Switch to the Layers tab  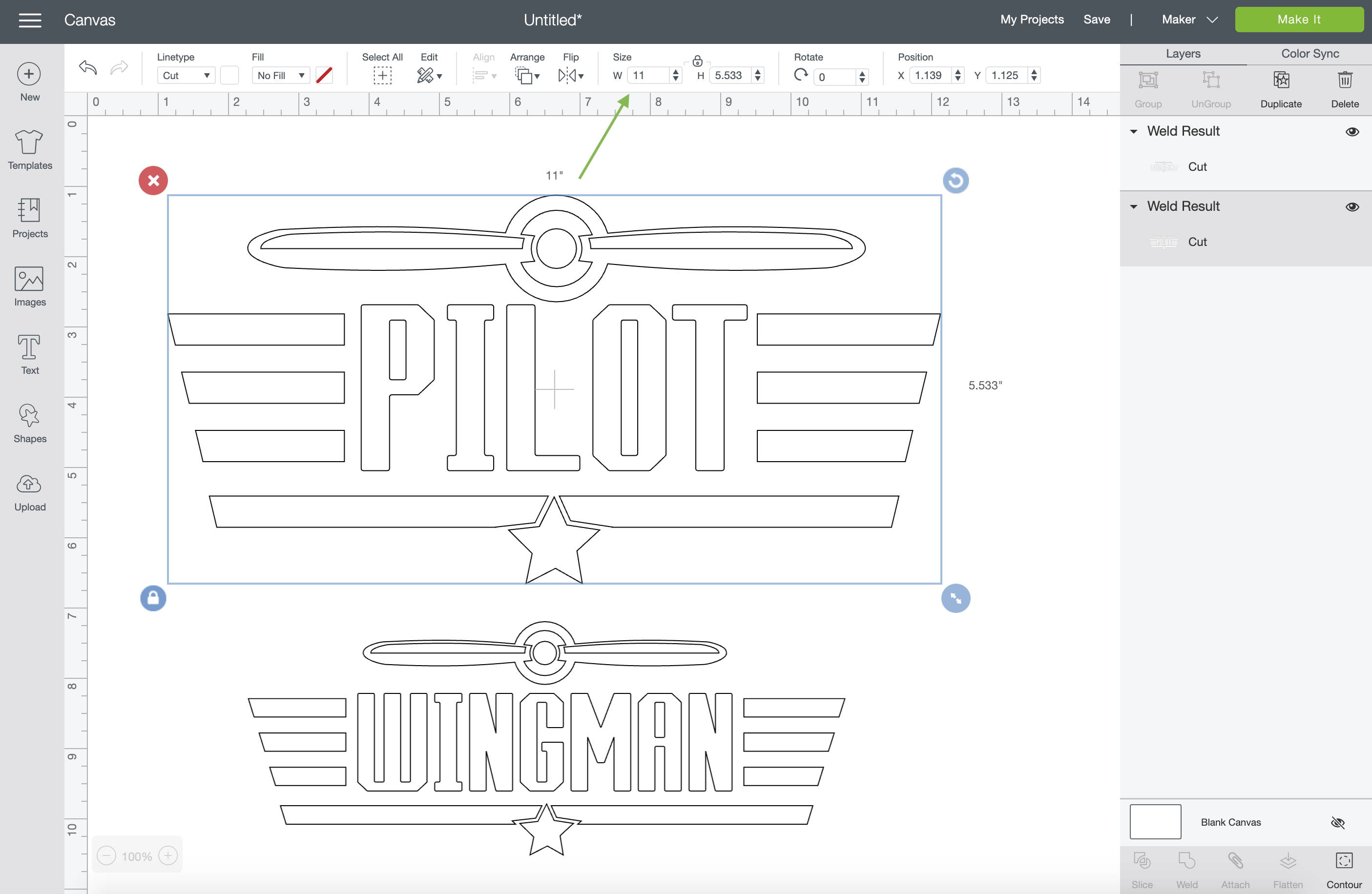tap(1183, 54)
